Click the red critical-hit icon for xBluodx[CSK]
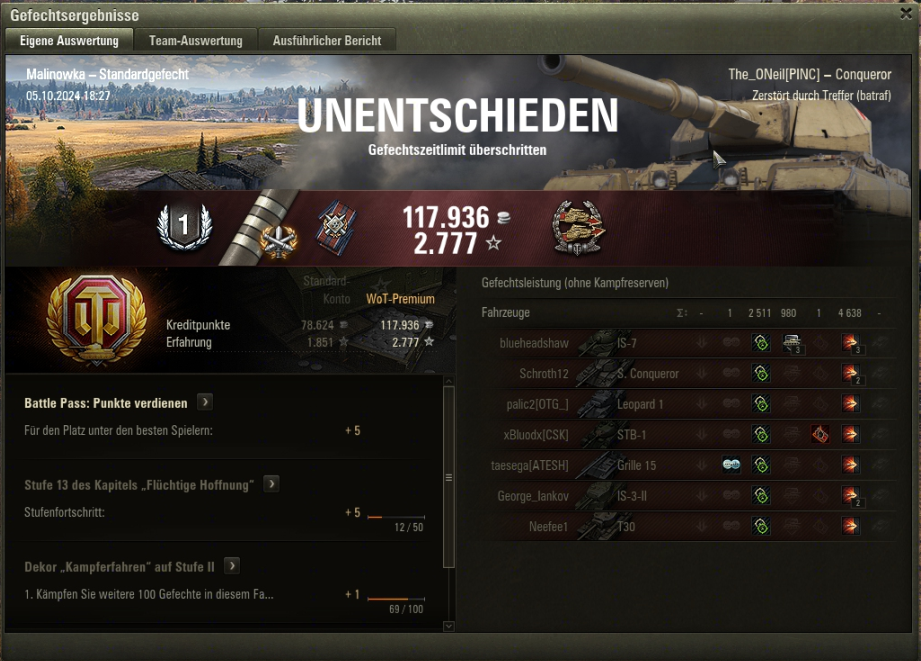Screen dimensions: 921x661 (820, 435)
